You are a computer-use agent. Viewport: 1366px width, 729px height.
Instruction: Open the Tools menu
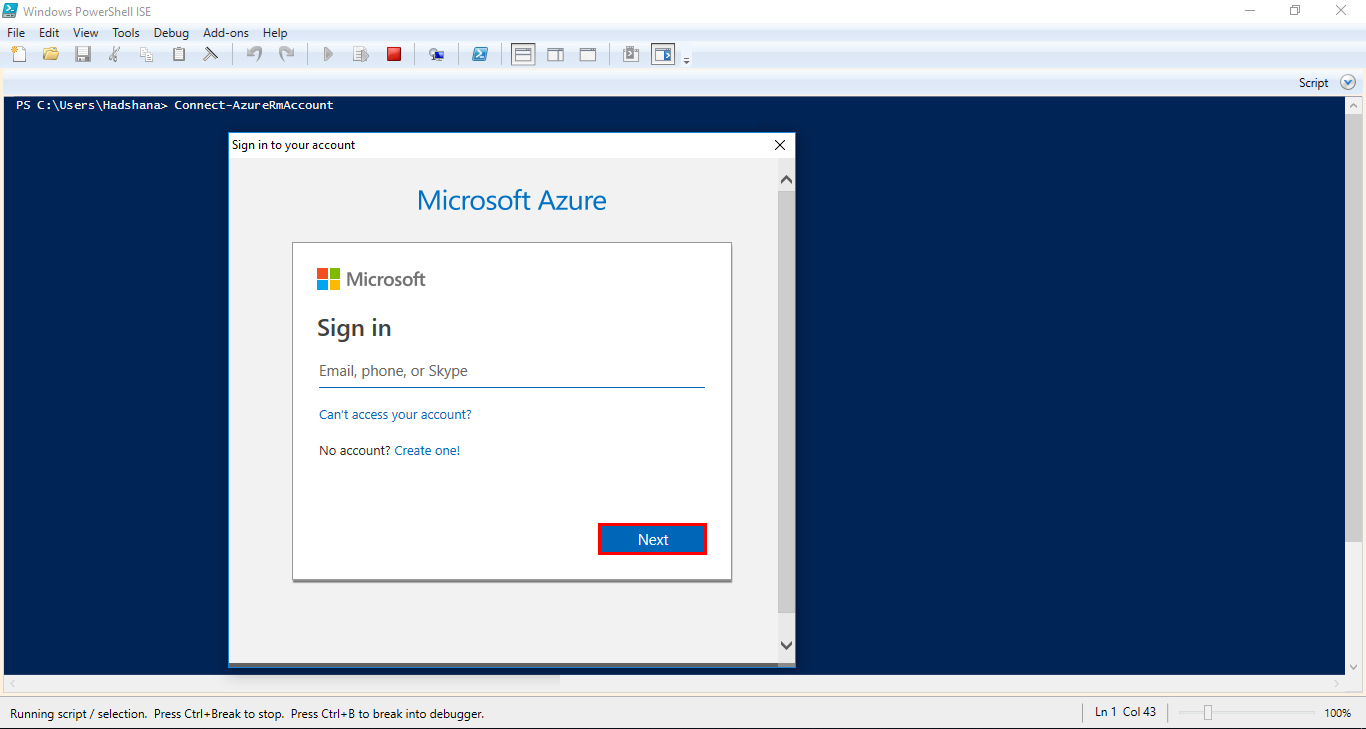(126, 33)
